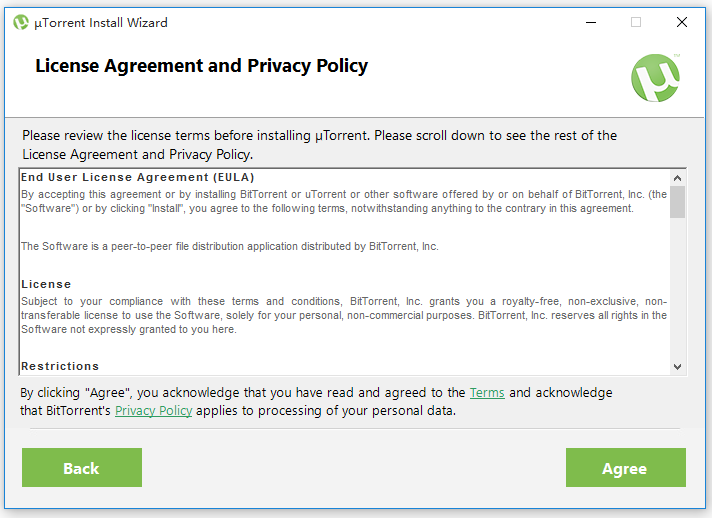This screenshot has width=712, height=518.
Task: Click the 'Restrictions' section heading
Action: pyautogui.click(x=60, y=367)
